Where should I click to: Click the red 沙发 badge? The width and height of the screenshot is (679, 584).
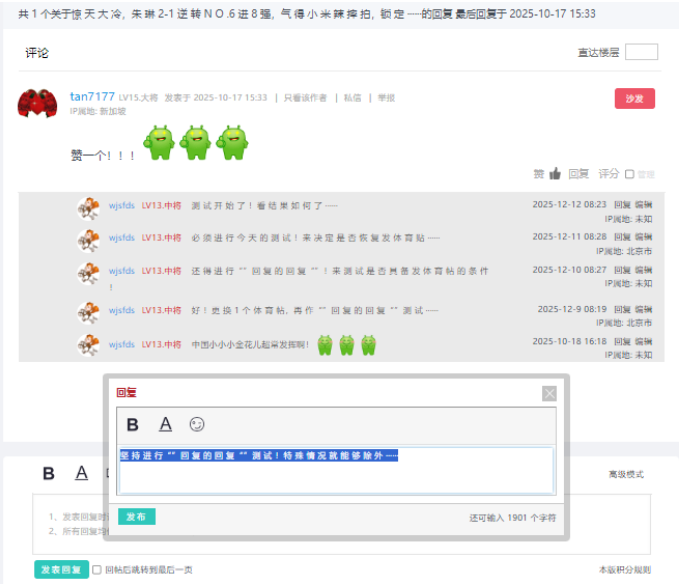click(634, 98)
